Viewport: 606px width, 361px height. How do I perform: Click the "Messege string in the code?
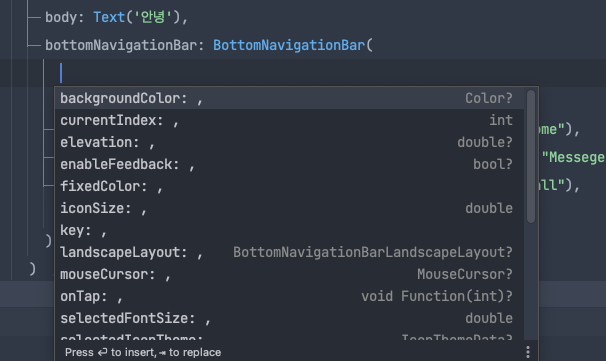pos(573,157)
